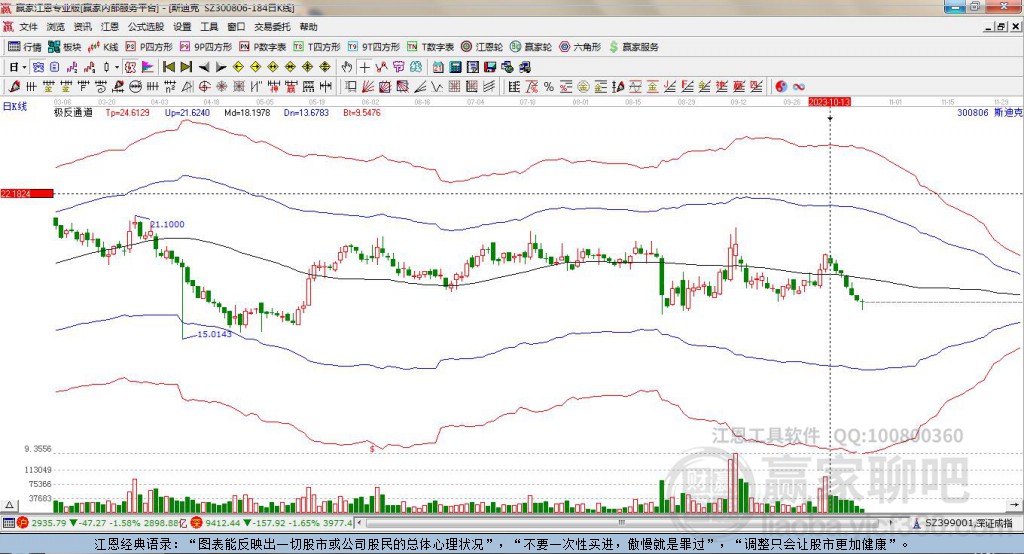Click the 极反通道 indicator name
1024x554 pixels.
pyautogui.click(x=73, y=112)
